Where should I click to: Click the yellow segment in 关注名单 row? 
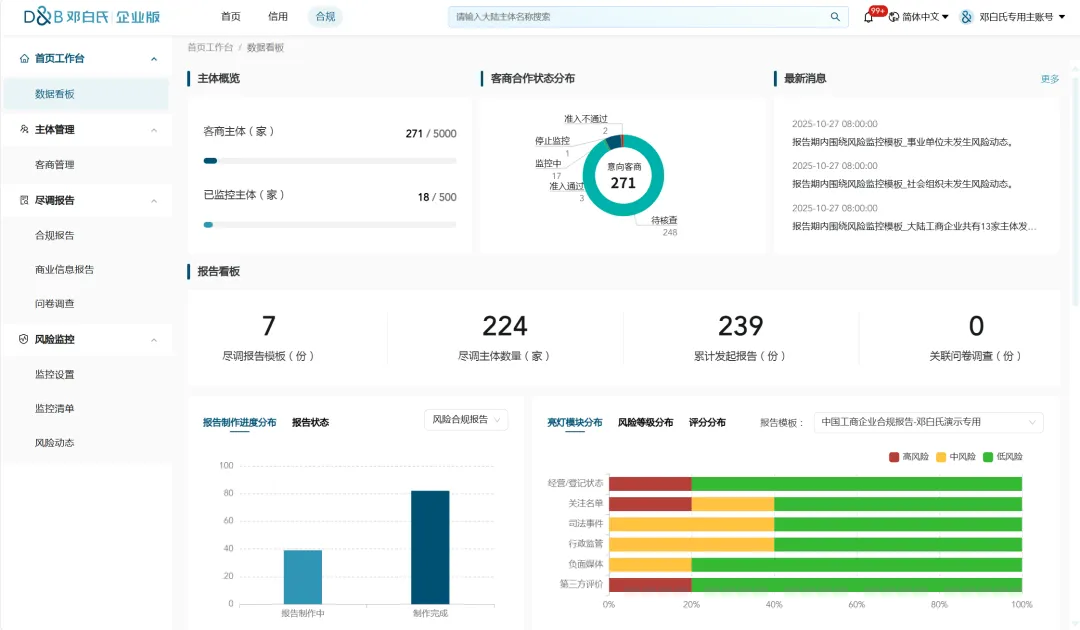(x=733, y=504)
